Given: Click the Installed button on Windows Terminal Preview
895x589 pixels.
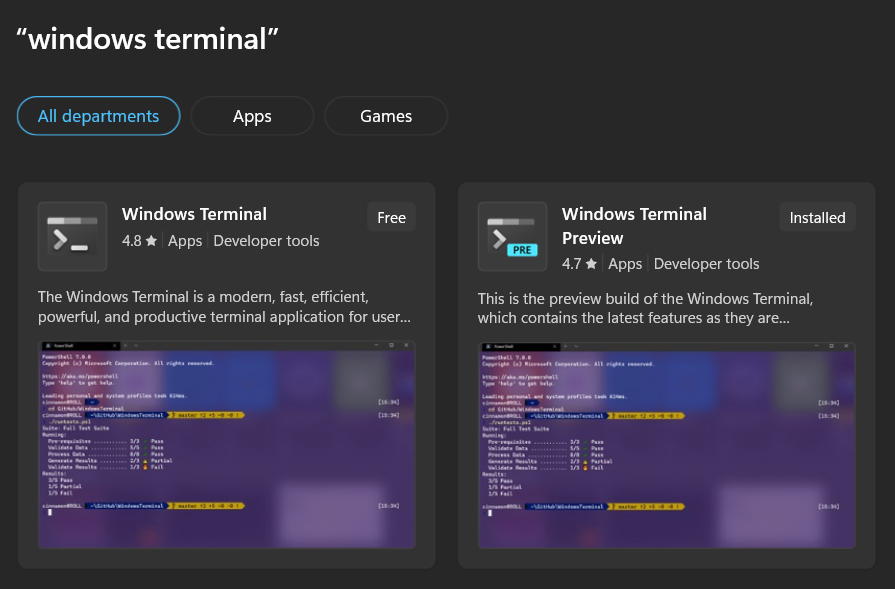Looking at the screenshot, I should pyautogui.click(x=817, y=217).
